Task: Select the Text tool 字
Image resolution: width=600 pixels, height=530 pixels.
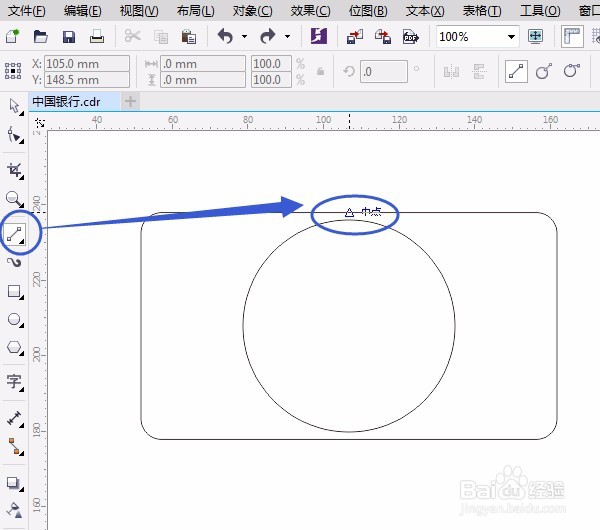Action: (x=15, y=382)
